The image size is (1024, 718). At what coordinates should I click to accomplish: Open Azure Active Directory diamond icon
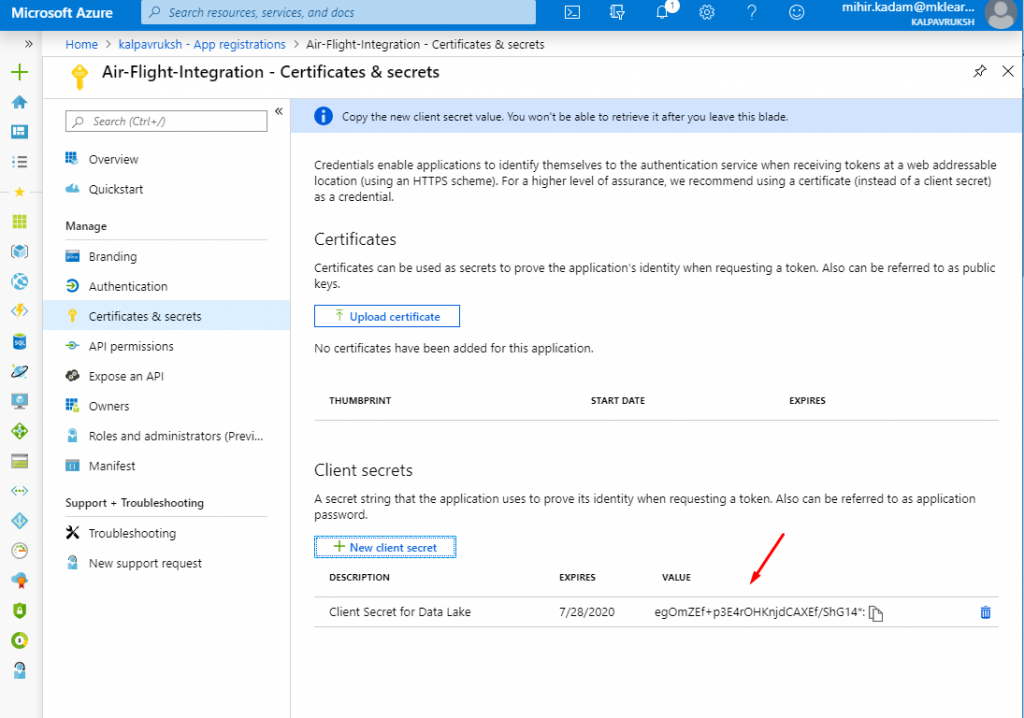(20, 521)
